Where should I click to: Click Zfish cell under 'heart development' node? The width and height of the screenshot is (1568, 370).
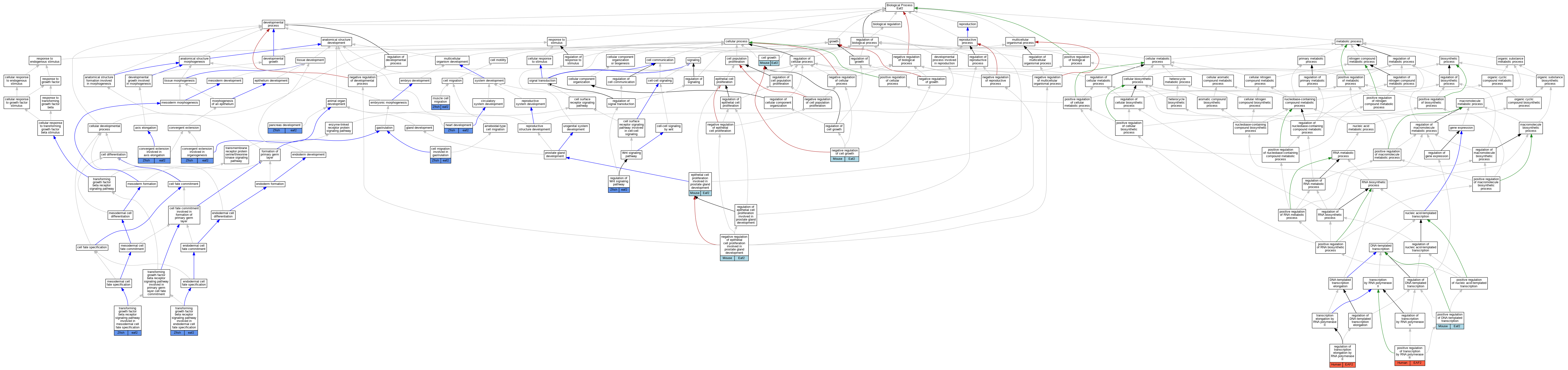click(x=451, y=130)
